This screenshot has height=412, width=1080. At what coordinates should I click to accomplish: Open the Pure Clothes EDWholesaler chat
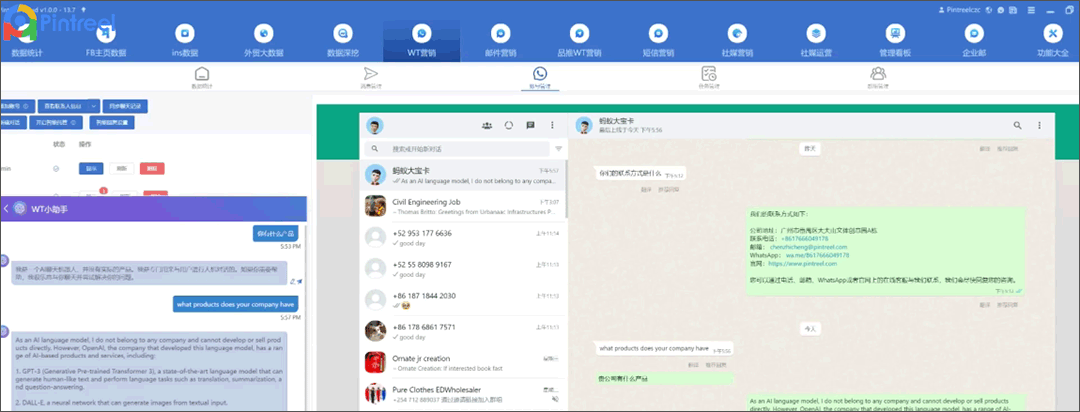click(x=461, y=394)
